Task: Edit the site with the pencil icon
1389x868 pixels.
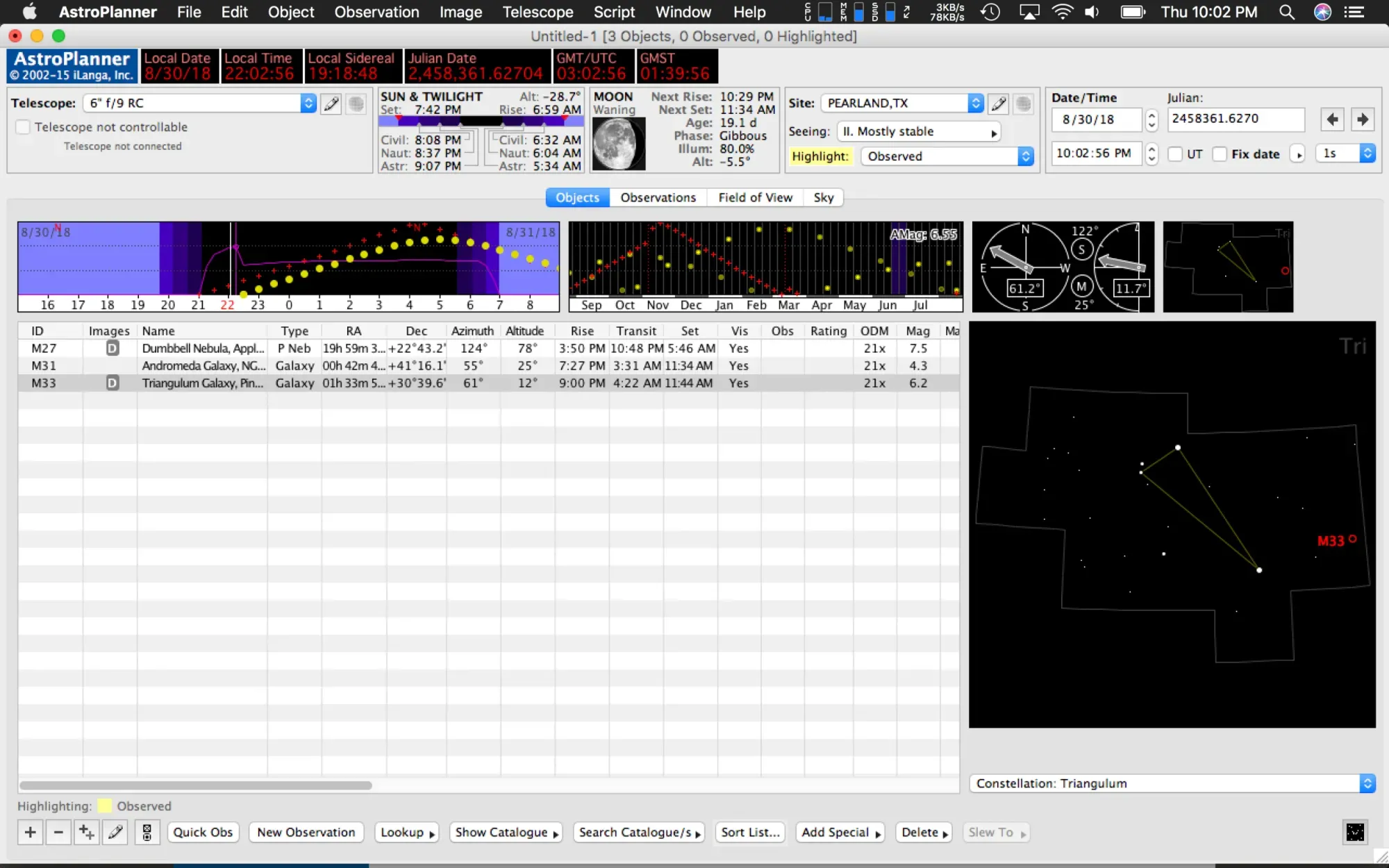Action: 998,103
